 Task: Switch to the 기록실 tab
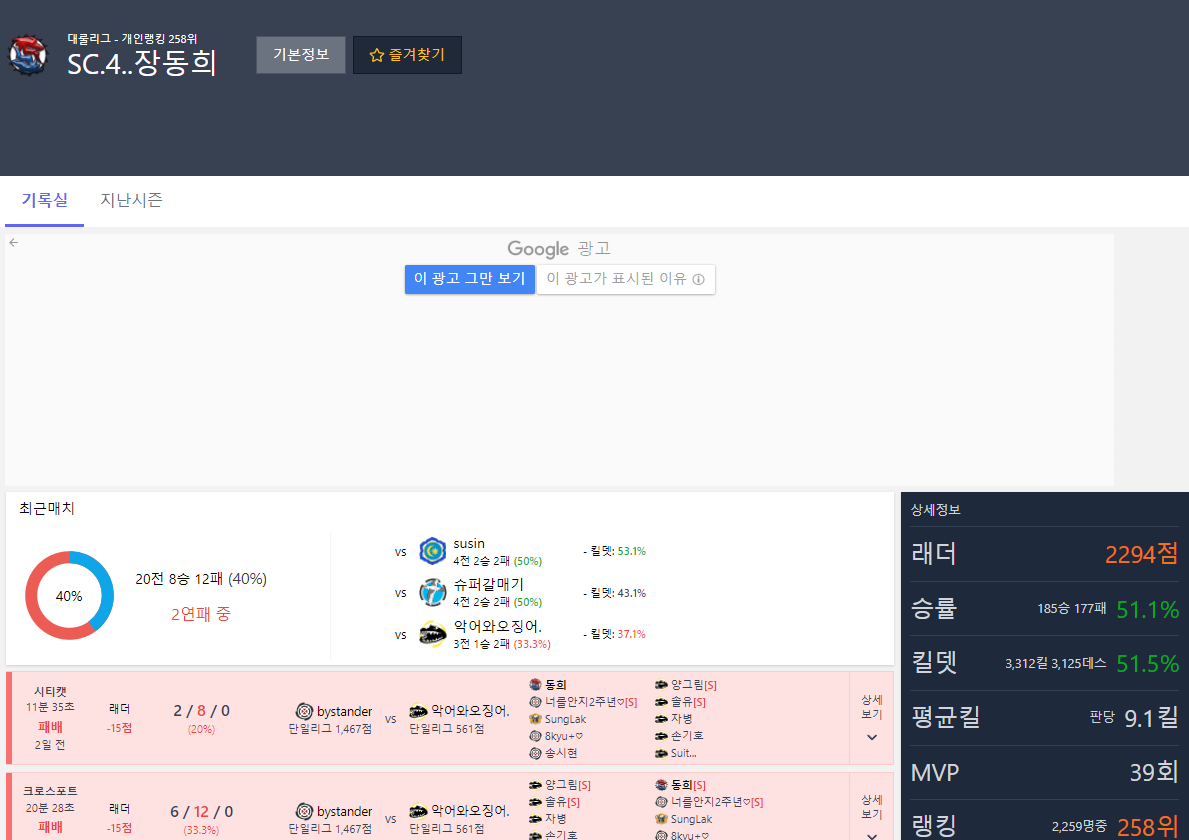[x=45, y=200]
